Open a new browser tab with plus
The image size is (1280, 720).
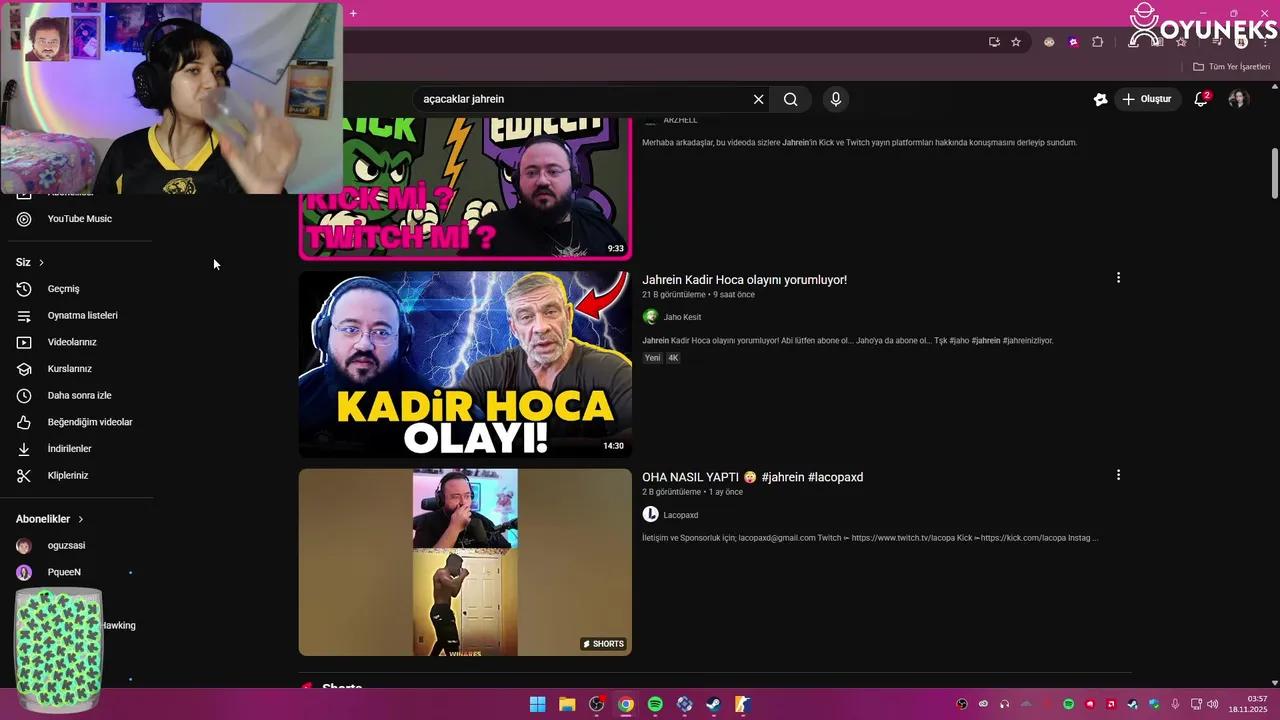[x=353, y=13]
